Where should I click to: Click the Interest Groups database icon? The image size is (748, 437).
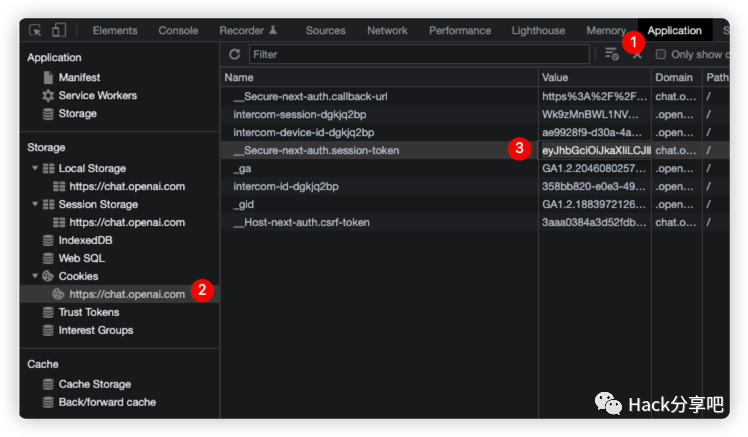48,330
